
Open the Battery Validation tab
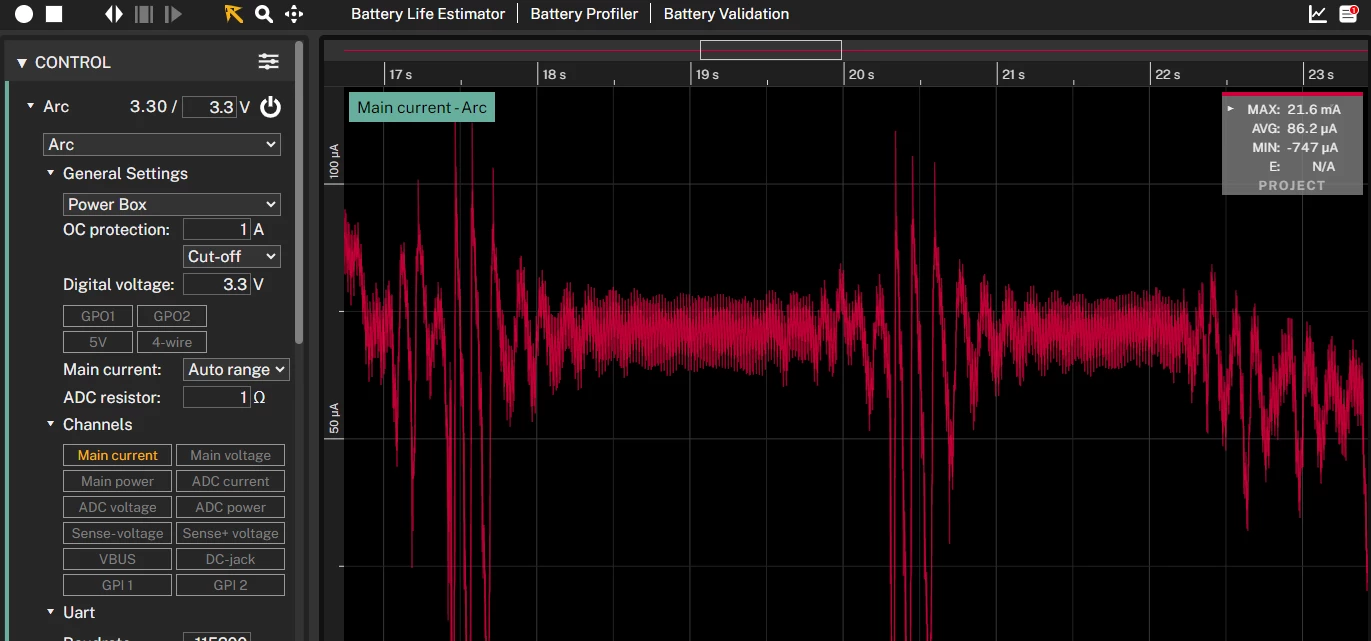pos(726,14)
